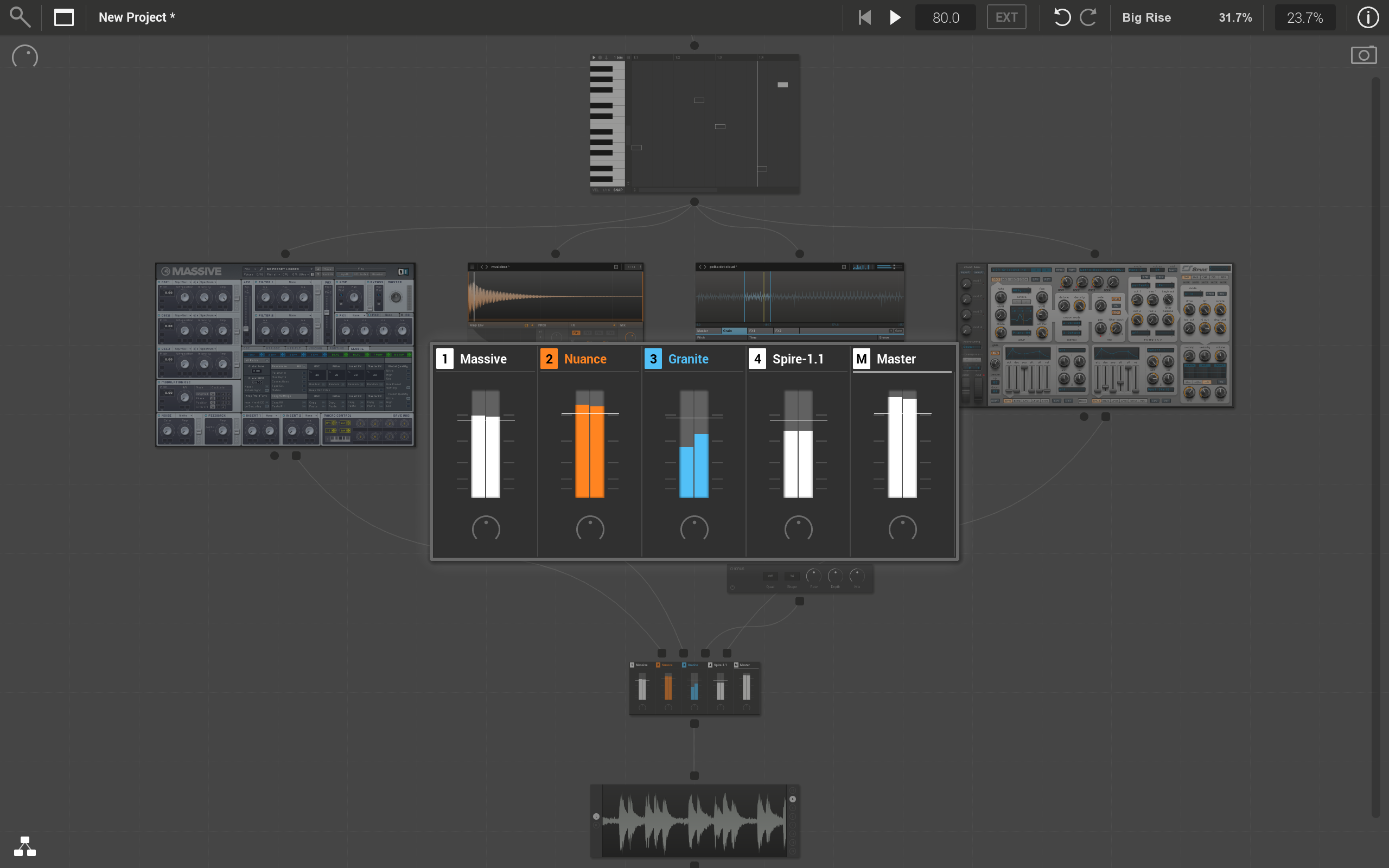Load next preset in polka dot cloud
1389x868 pixels.
tap(705, 267)
